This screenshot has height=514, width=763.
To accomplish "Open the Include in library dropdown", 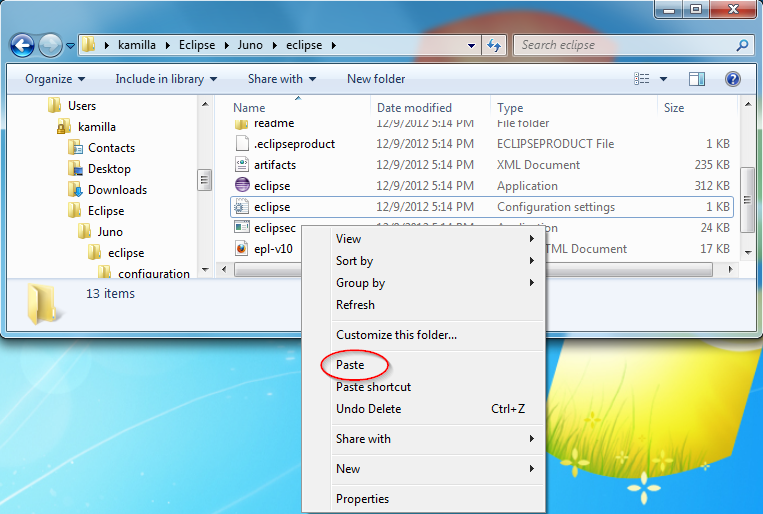I will click(x=159, y=79).
